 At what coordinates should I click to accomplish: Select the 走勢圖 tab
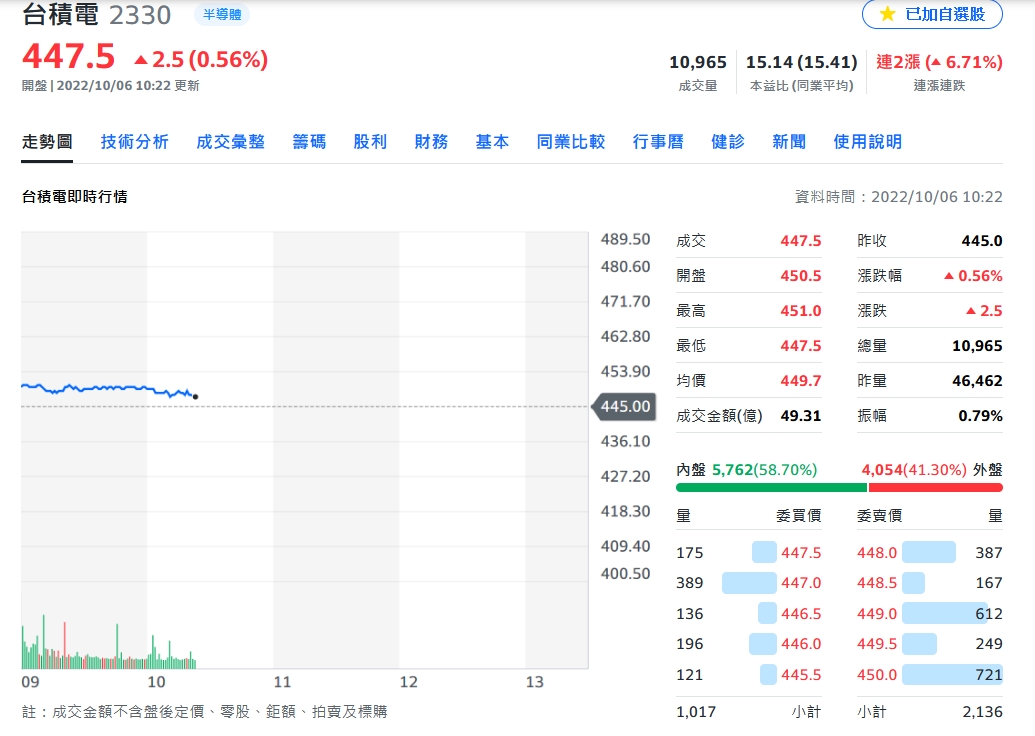tap(47, 142)
